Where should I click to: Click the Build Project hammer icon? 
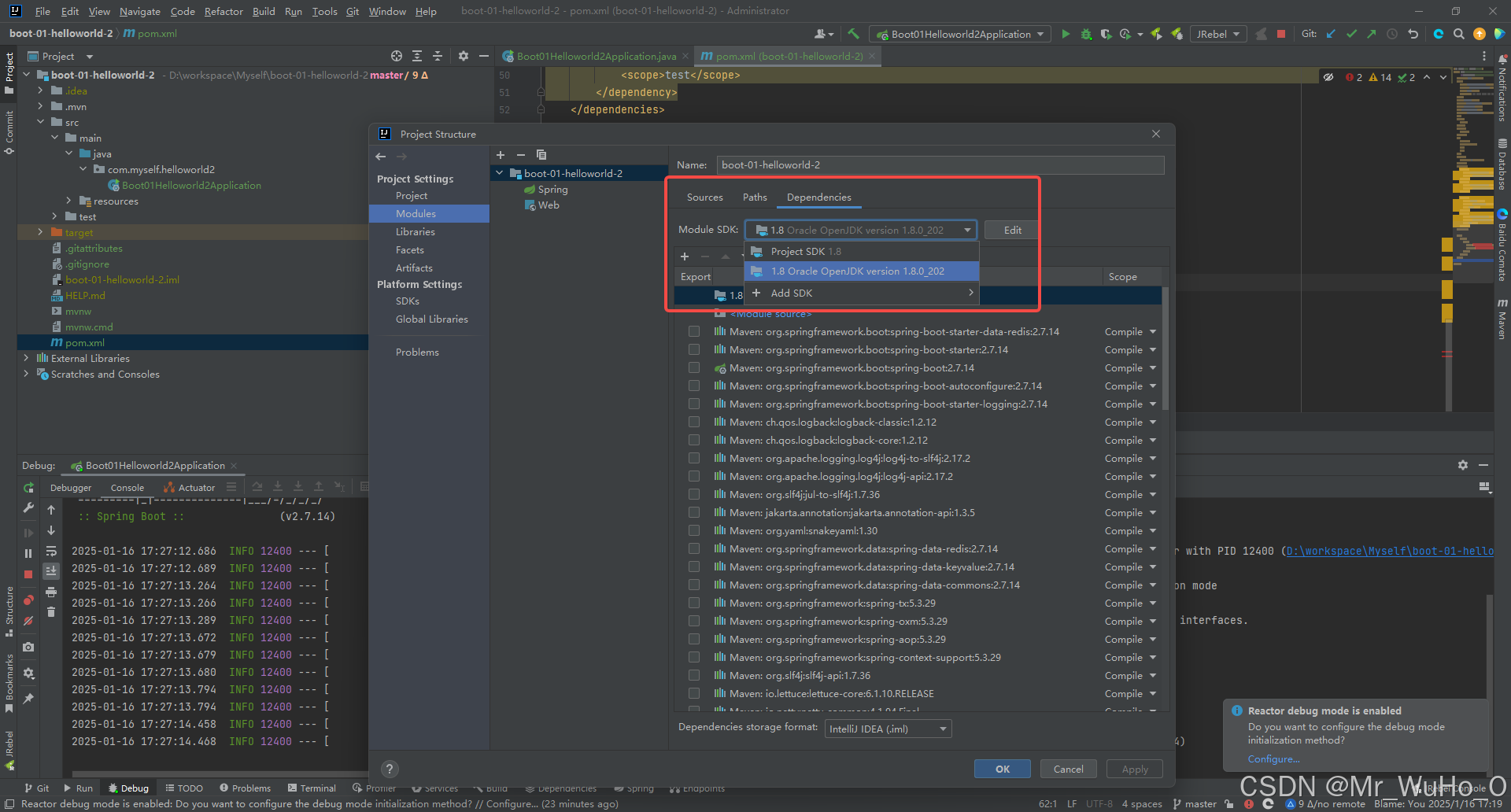click(853, 34)
